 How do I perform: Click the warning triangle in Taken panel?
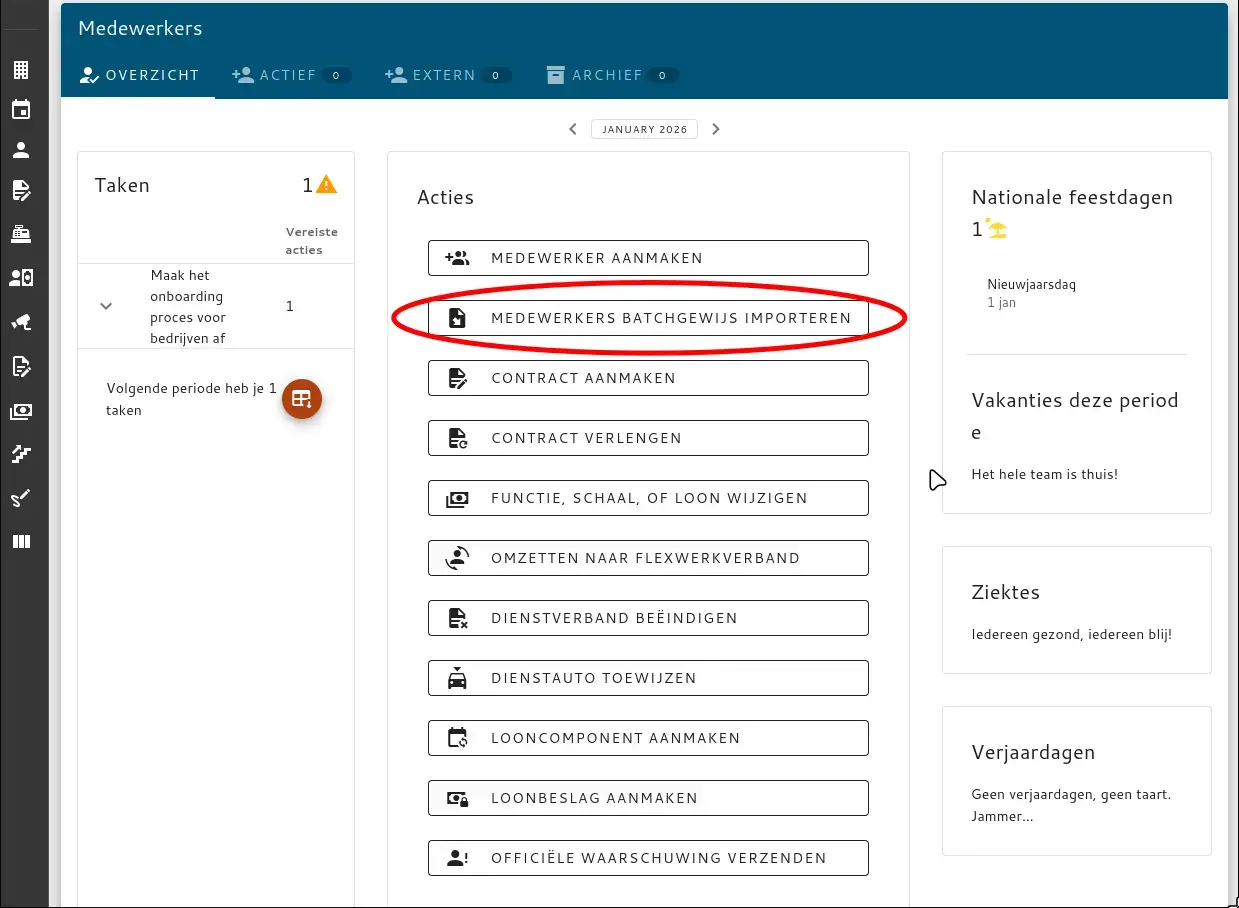coord(327,185)
